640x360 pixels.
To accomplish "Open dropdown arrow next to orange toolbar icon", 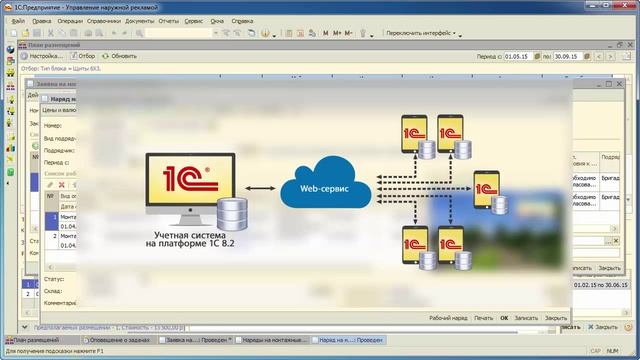I will (274, 36).
